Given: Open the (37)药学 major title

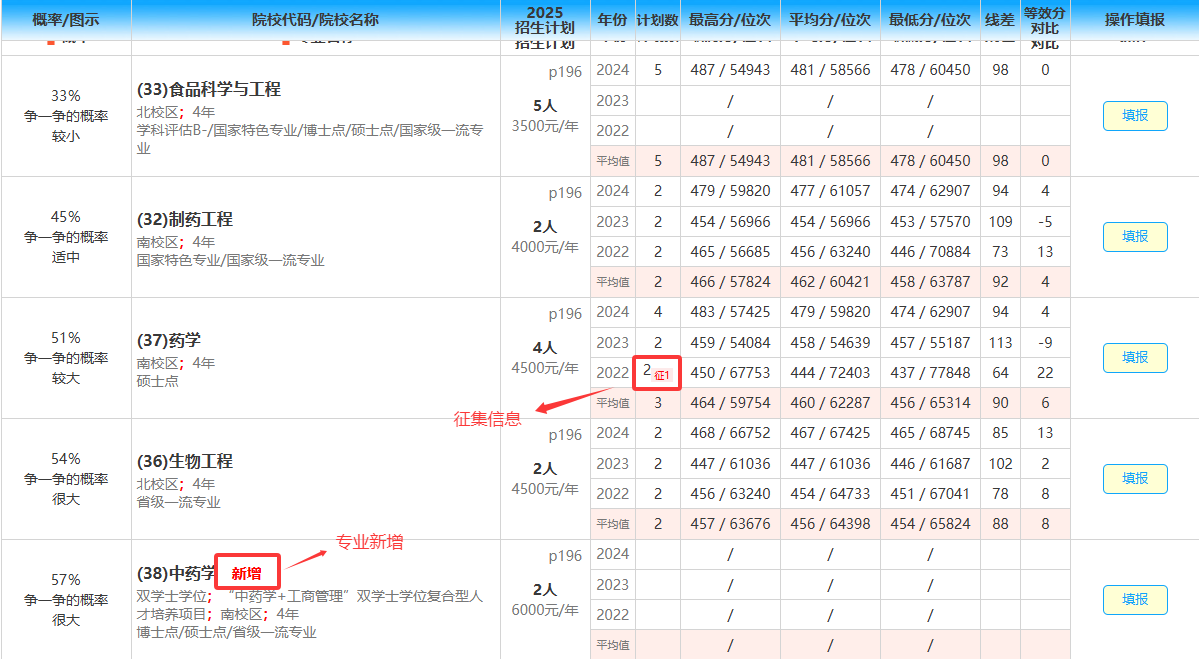Looking at the screenshot, I should (x=169, y=341).
